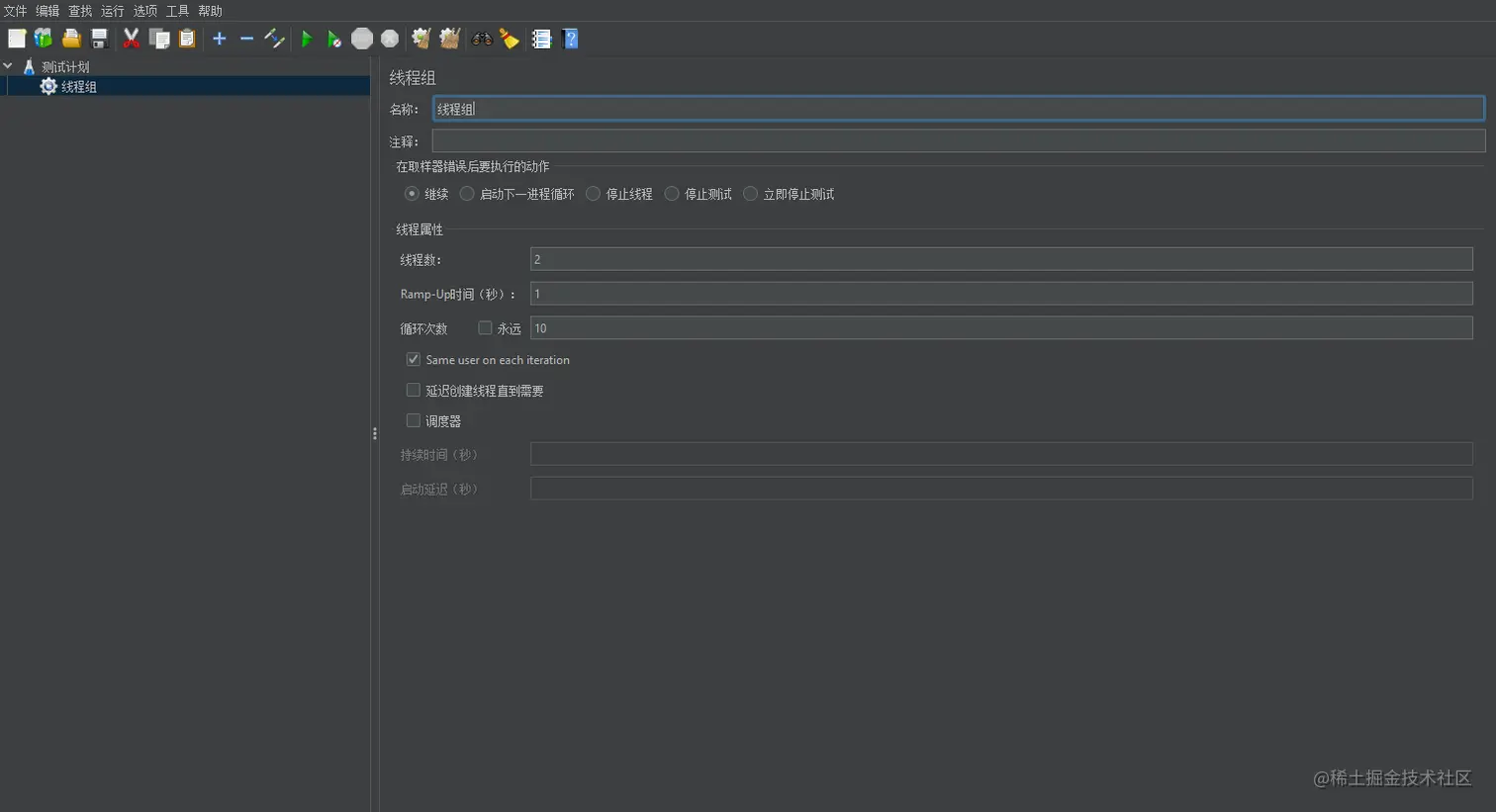Open the 选项 menu
This screenshot has width=1496, height=812.
click(145, 11)
